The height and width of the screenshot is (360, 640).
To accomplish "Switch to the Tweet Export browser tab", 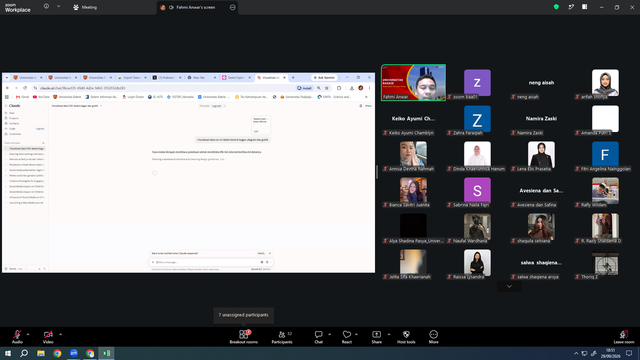I will 236,78.
